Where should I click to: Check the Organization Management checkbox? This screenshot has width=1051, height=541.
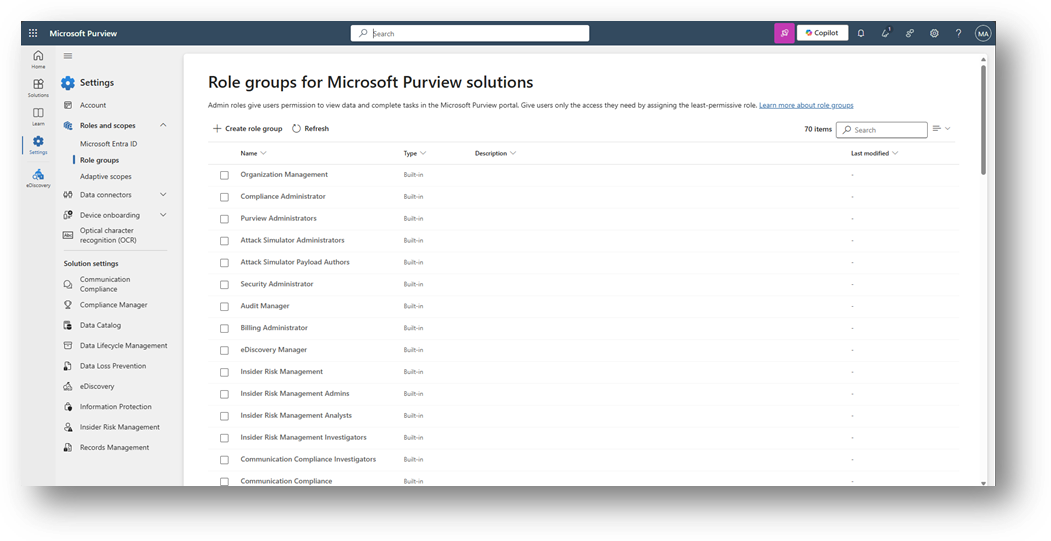(x=224, y=175)
